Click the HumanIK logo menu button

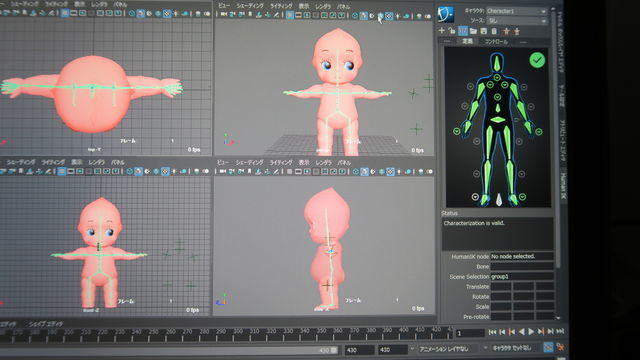click(x=446, y=15)
